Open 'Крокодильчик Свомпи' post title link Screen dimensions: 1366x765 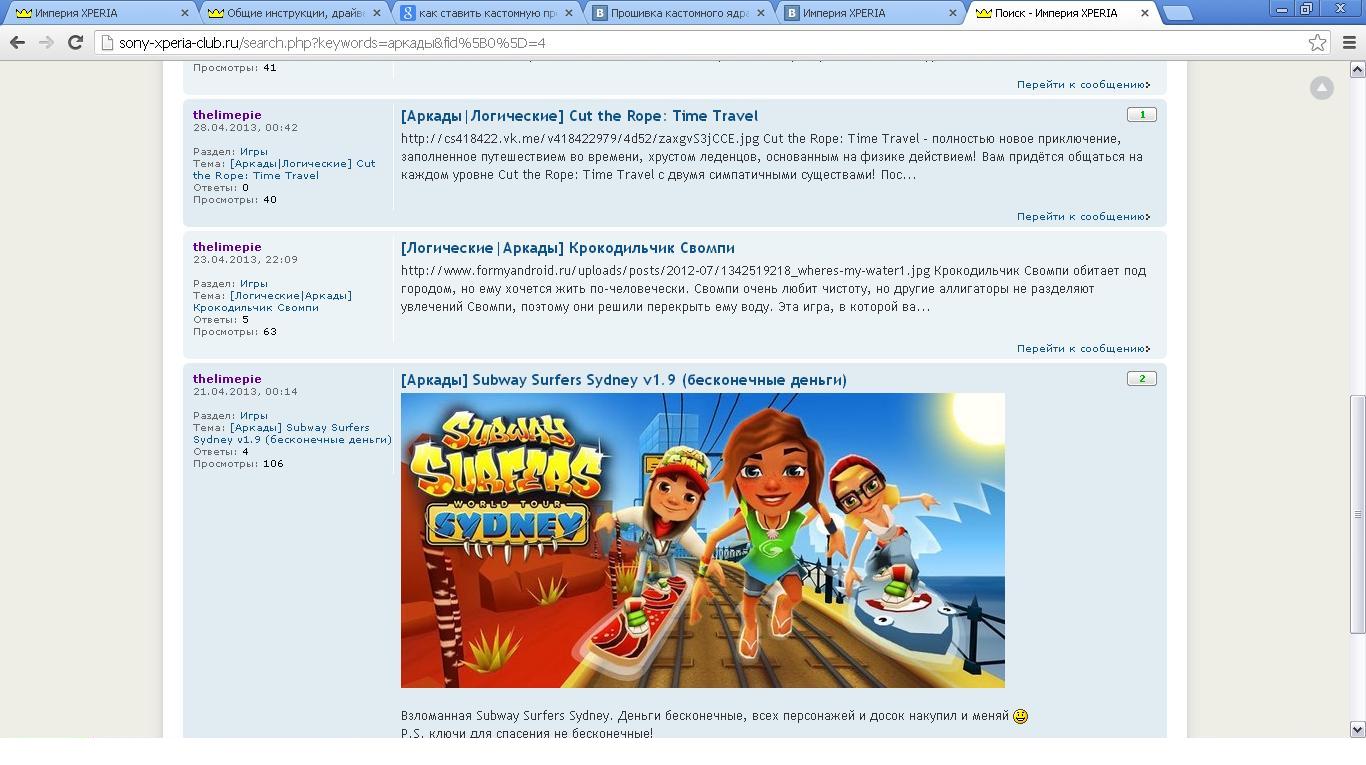(567, 248)
